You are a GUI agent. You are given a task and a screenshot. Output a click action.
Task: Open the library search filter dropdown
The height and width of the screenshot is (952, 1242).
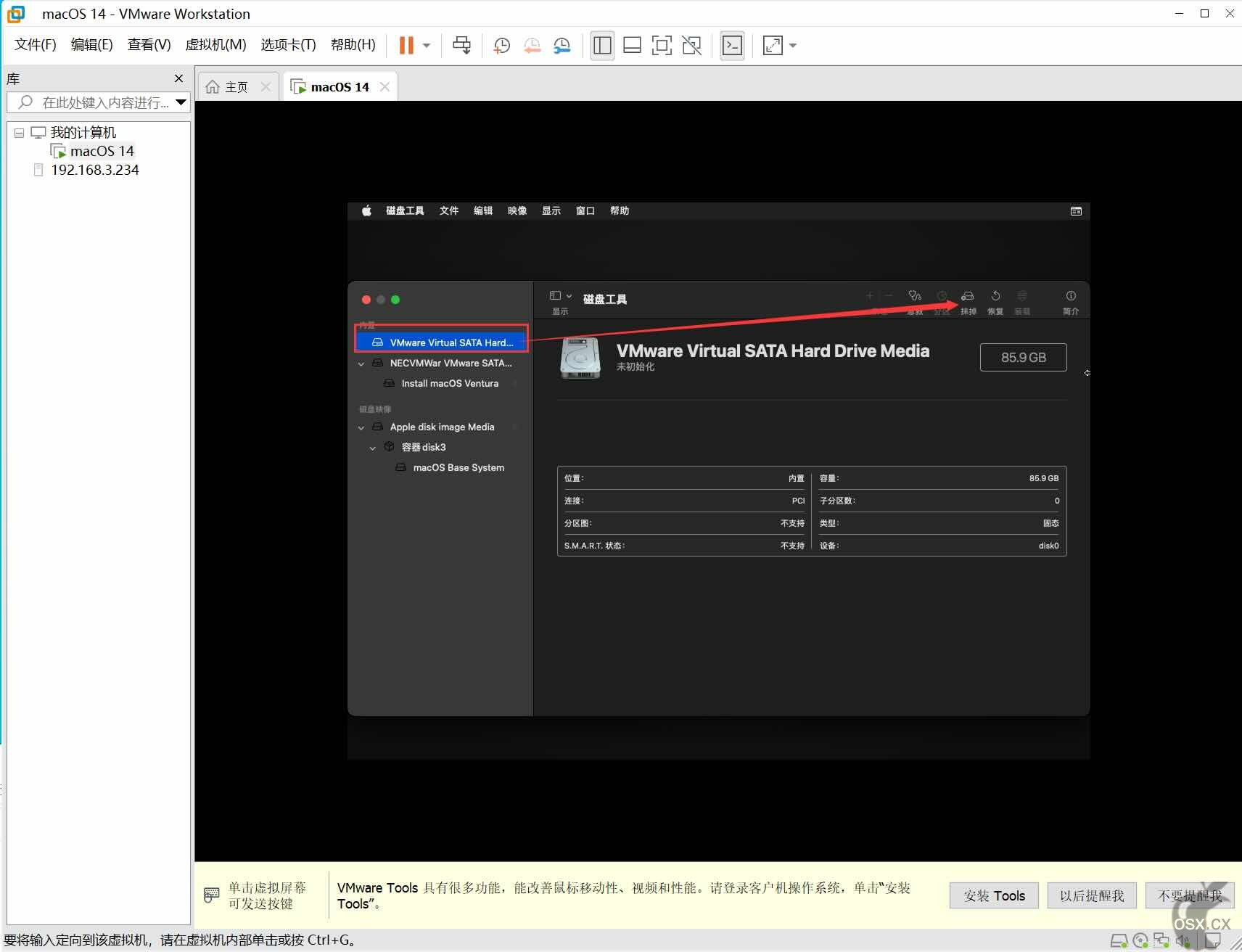coord(181,102)
